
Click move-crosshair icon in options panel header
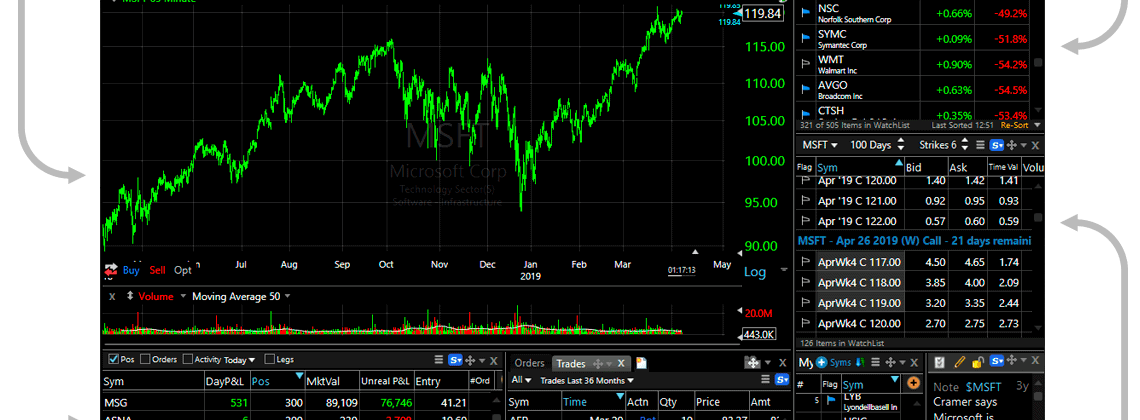tap(1012, 145)
